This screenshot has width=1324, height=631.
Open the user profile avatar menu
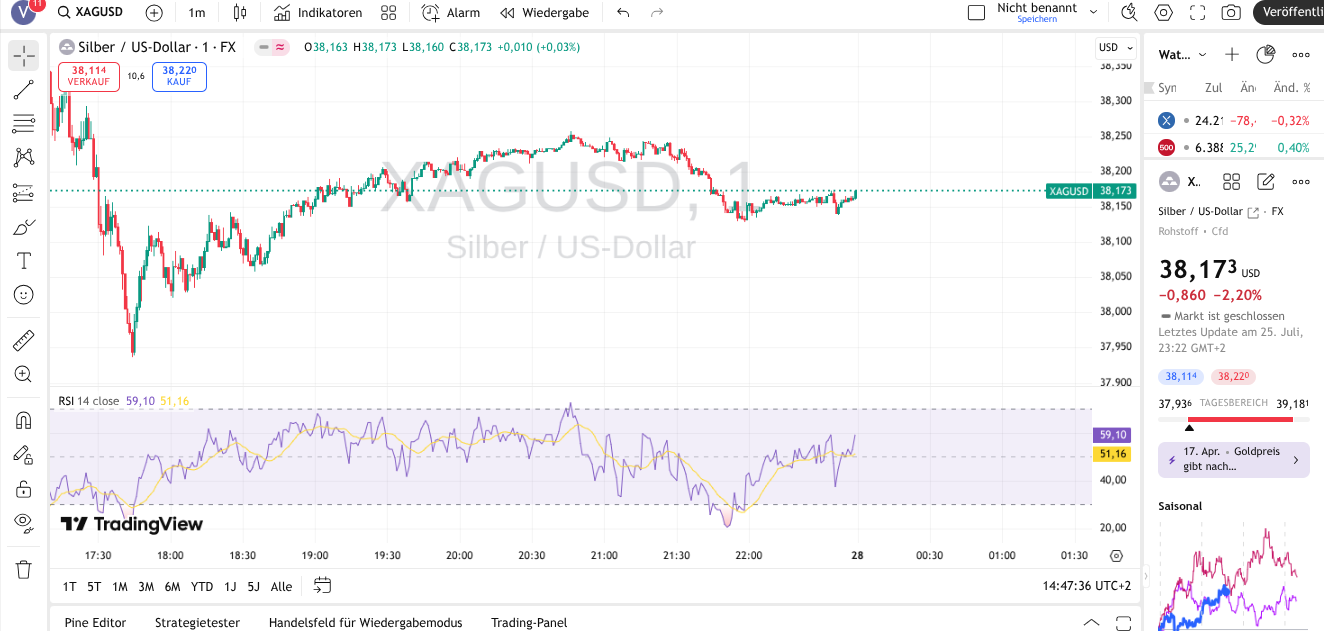point(24,13)
